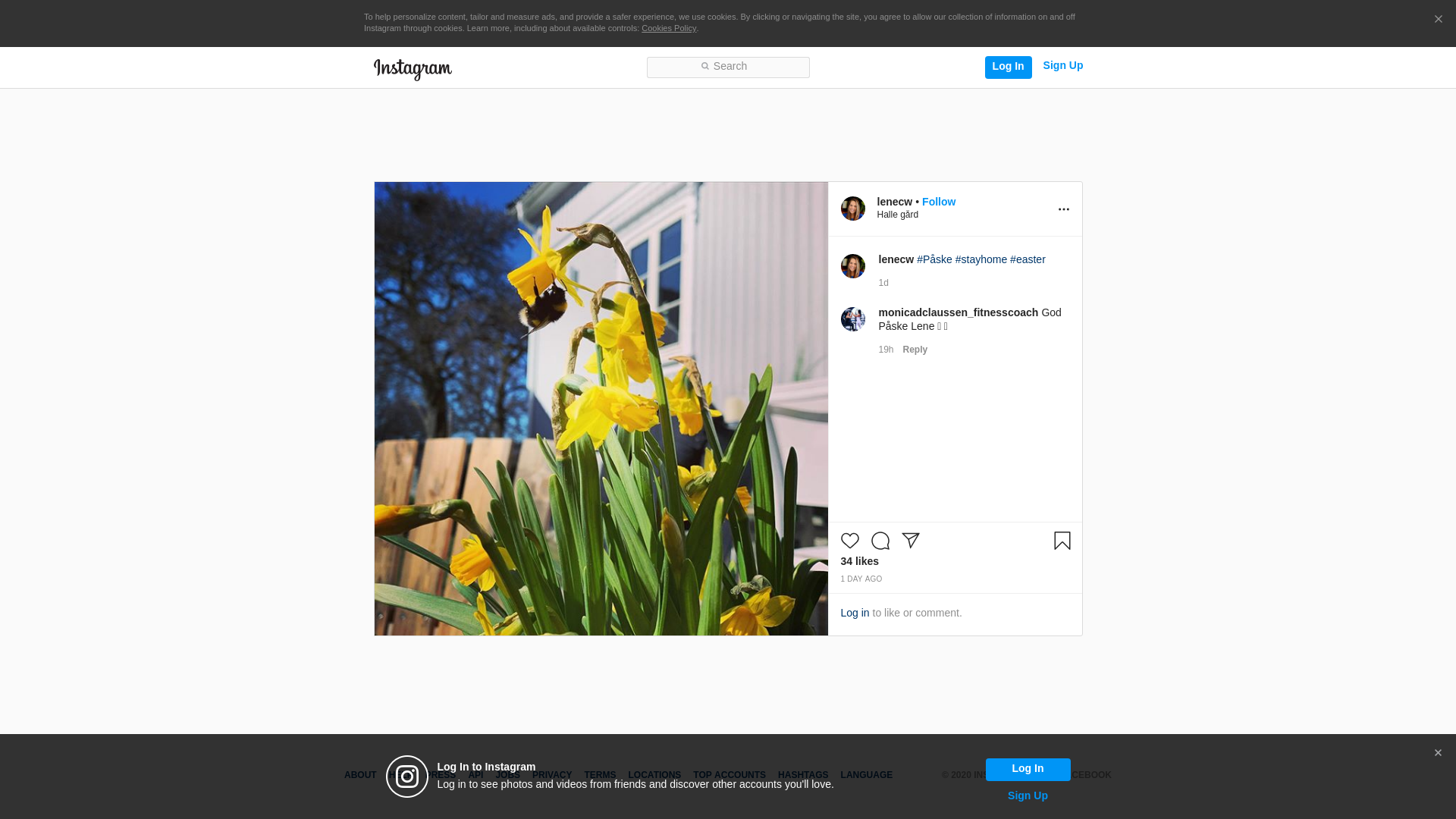
Task: Open the three-dot more options menu
Action: (x=1063, y=209)
